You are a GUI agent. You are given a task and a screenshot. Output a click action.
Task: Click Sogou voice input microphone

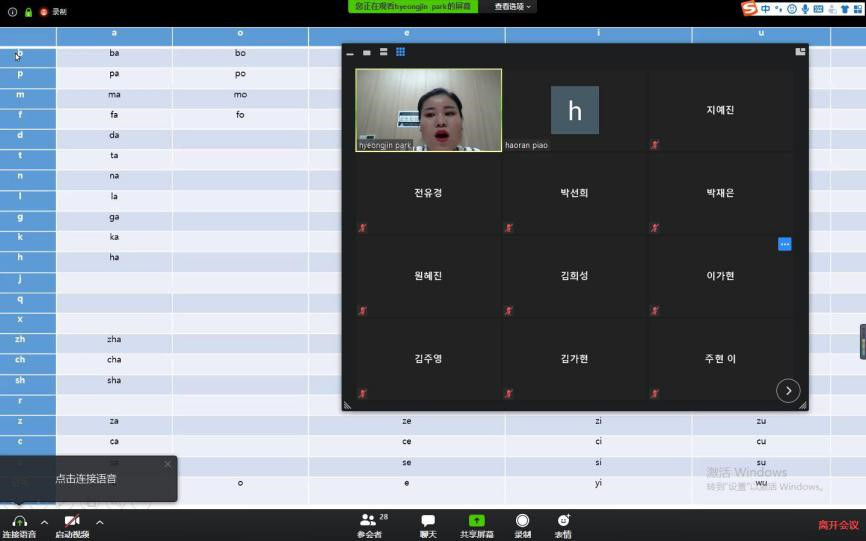click(x=805, y=9)
